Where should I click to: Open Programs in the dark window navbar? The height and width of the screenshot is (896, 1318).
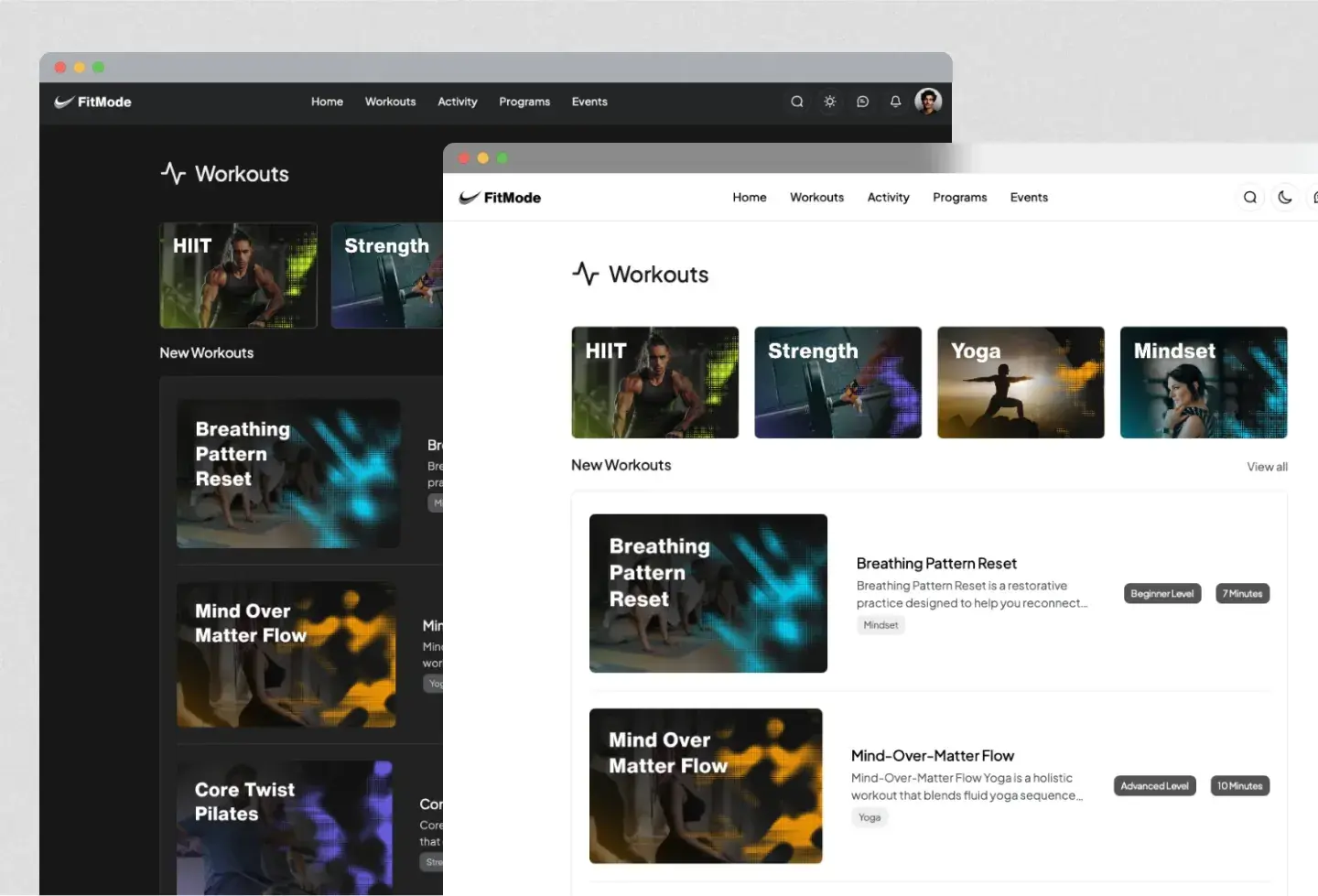(x=524, y=102)
